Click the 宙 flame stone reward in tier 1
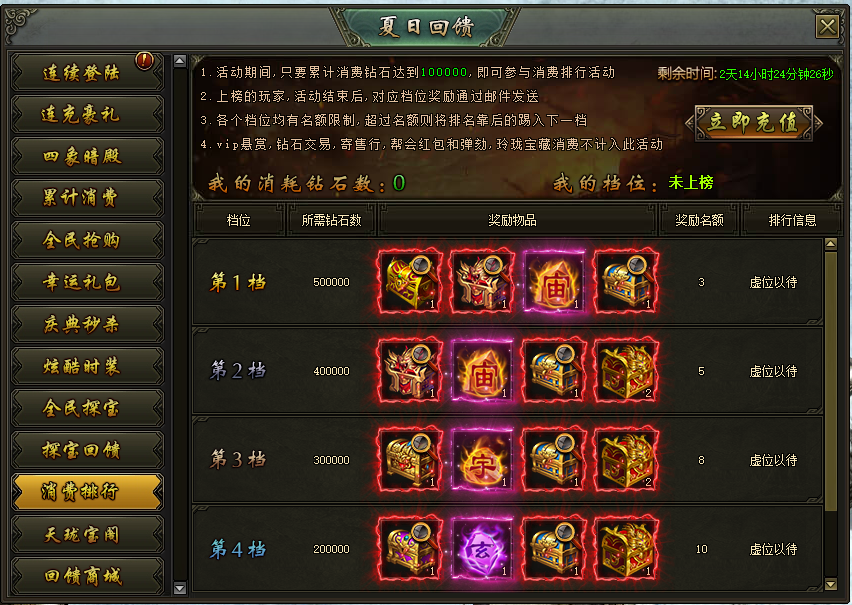The image size is (852, 605). (x=554, y=282)
